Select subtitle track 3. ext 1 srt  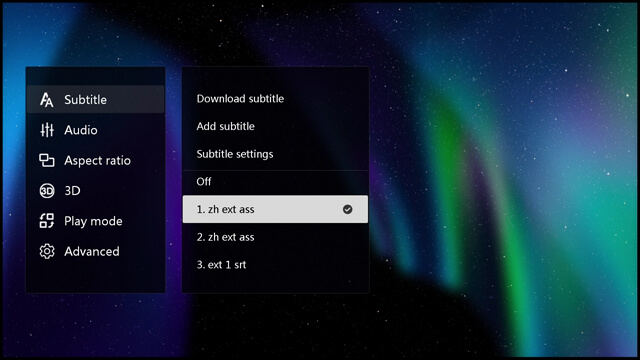pos(275,265)
